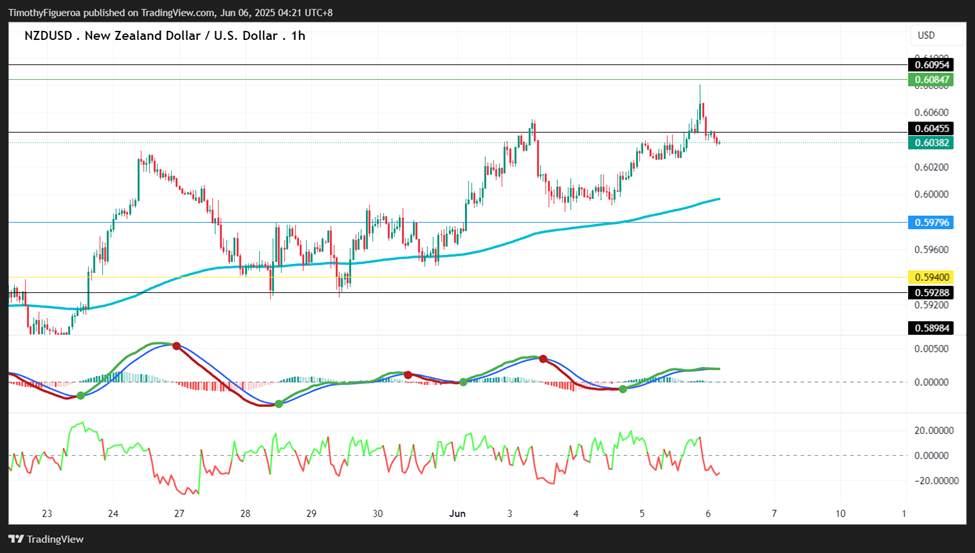Select the 0.60954 black price label

pos(930,65)
